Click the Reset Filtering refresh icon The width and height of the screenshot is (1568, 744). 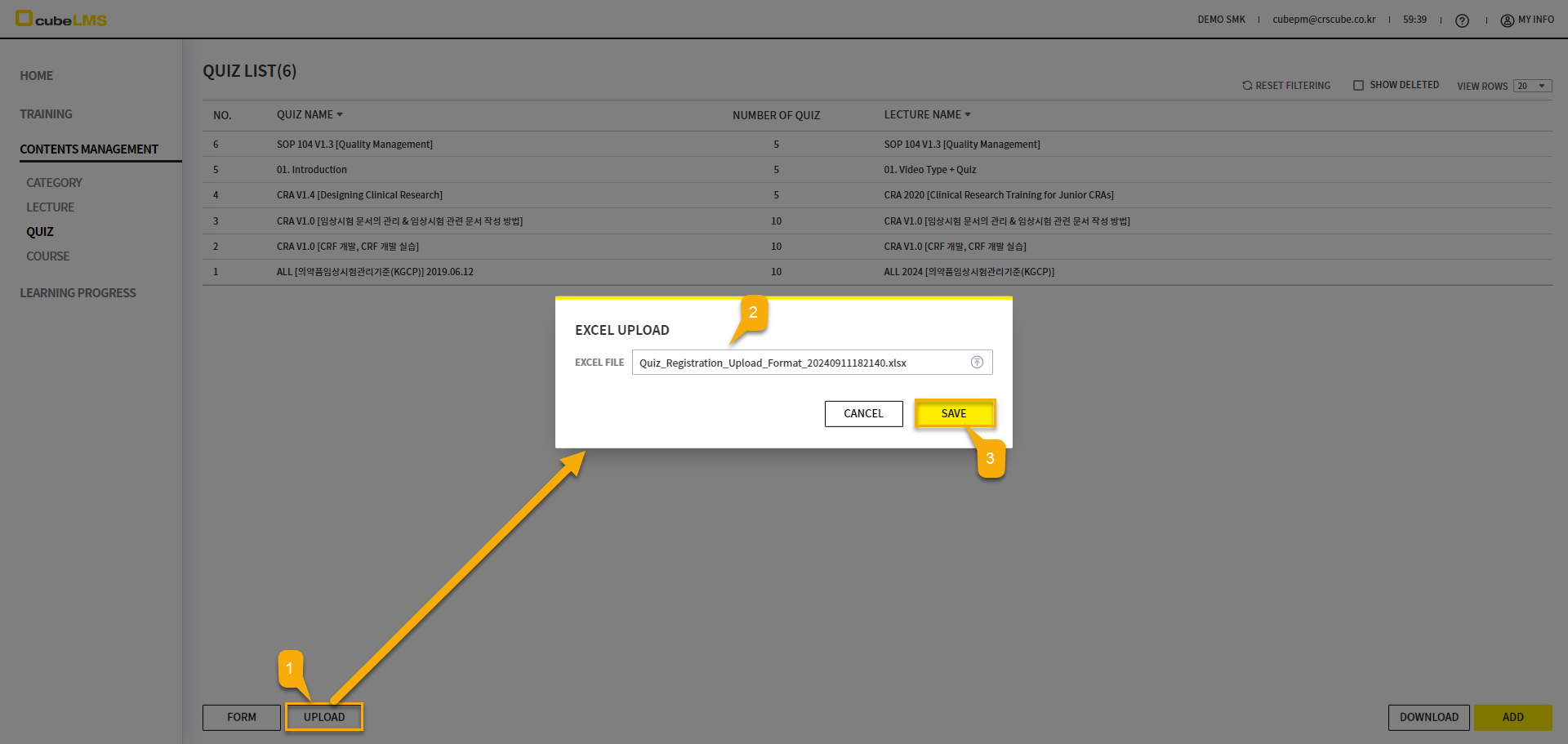click(1247, 86)
